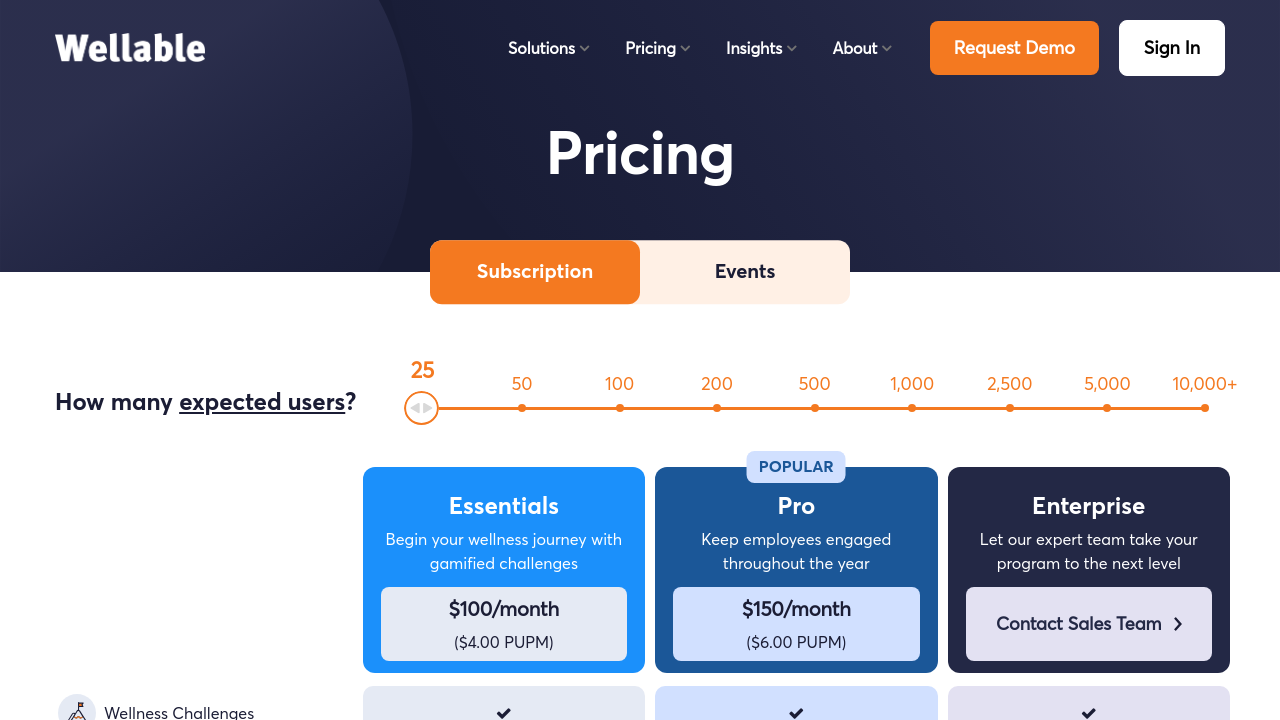Click the Wellness Challenges icon
The height and width of the screenshot is (720, 1280).
[77, 710]
